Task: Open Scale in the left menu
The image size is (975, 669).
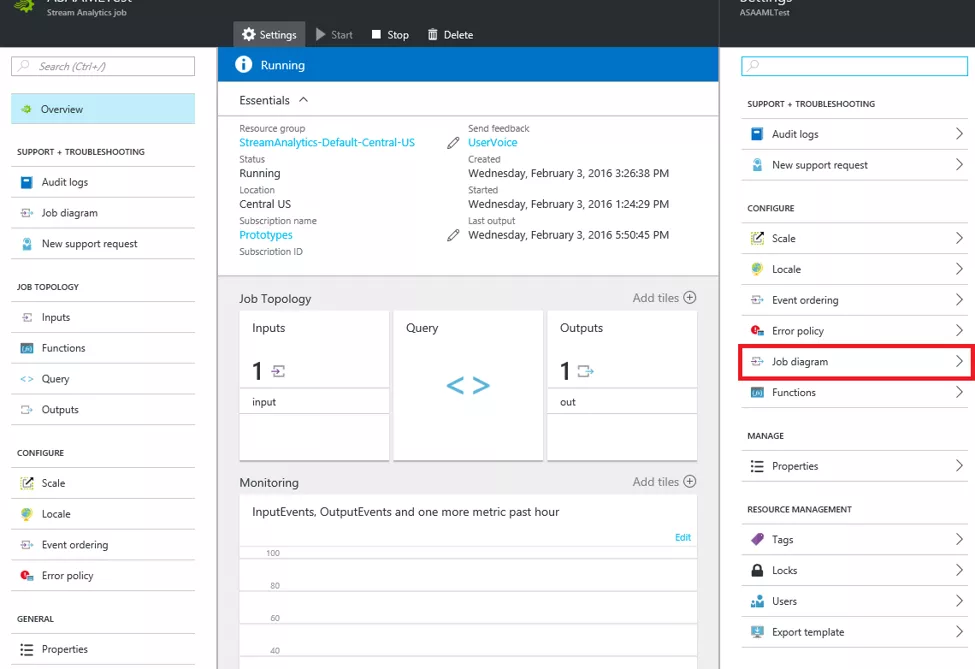Action: click(x=103, y=483)
